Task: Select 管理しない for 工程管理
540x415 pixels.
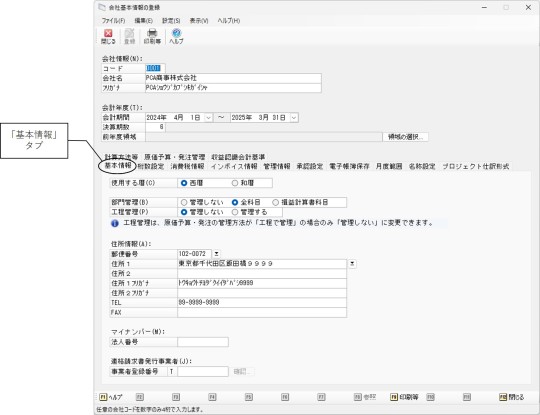Action: coord(202,212)
